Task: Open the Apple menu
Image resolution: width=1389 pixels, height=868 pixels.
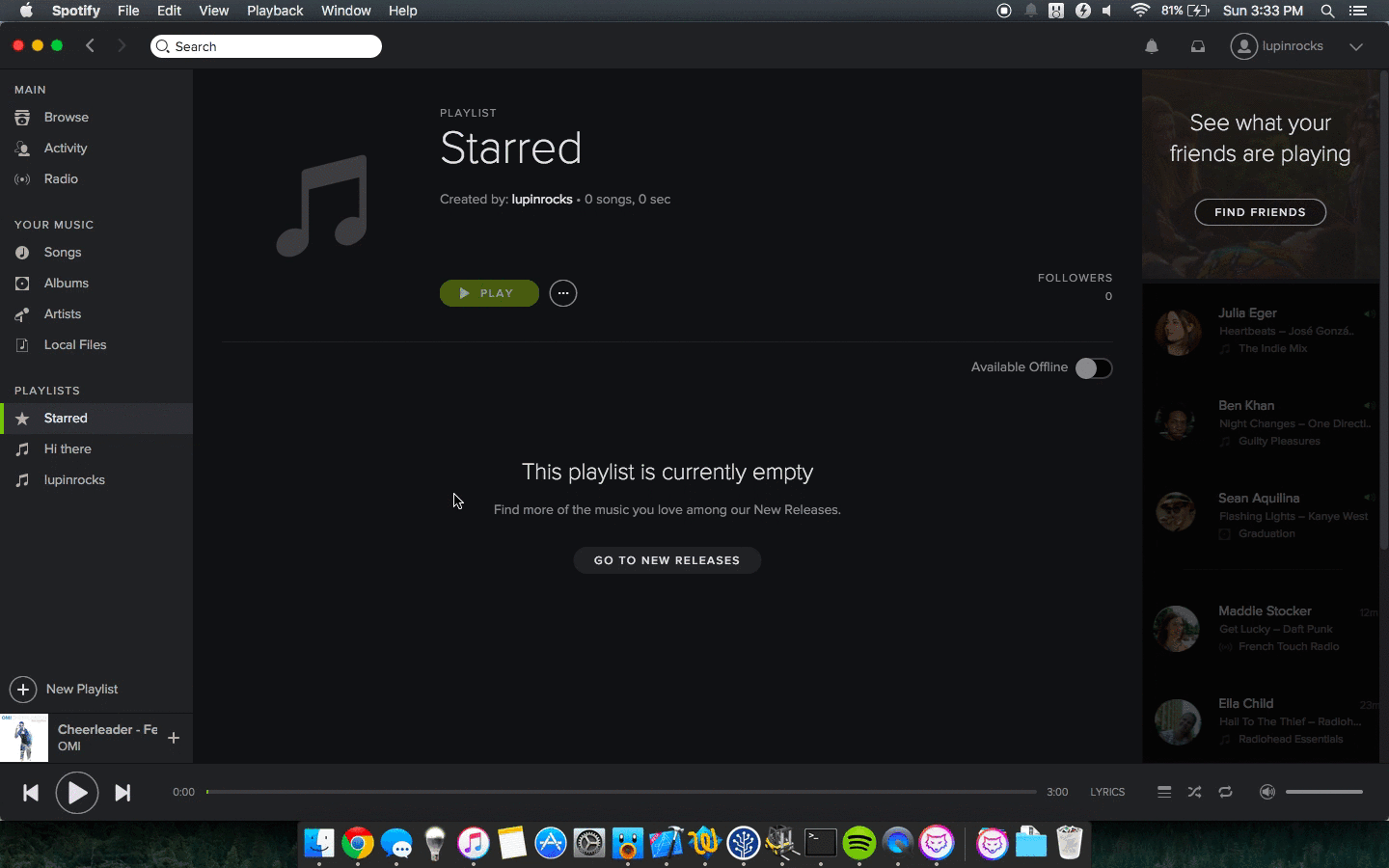Action: (25, 11)
